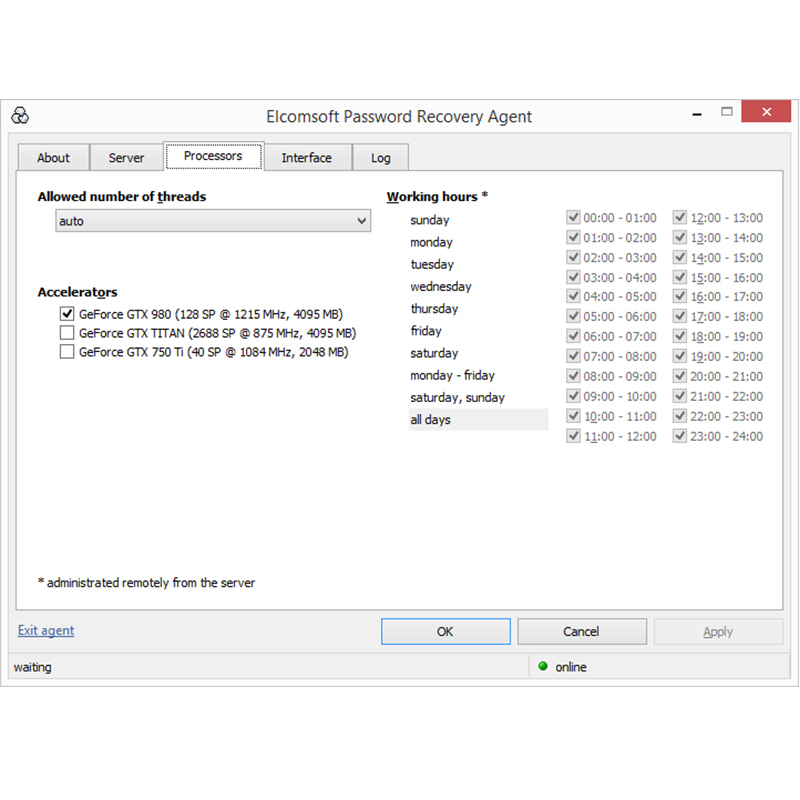Discard changes with the Cancel button
The width and height of the screenshot is (800, 800).
[582, 631]
